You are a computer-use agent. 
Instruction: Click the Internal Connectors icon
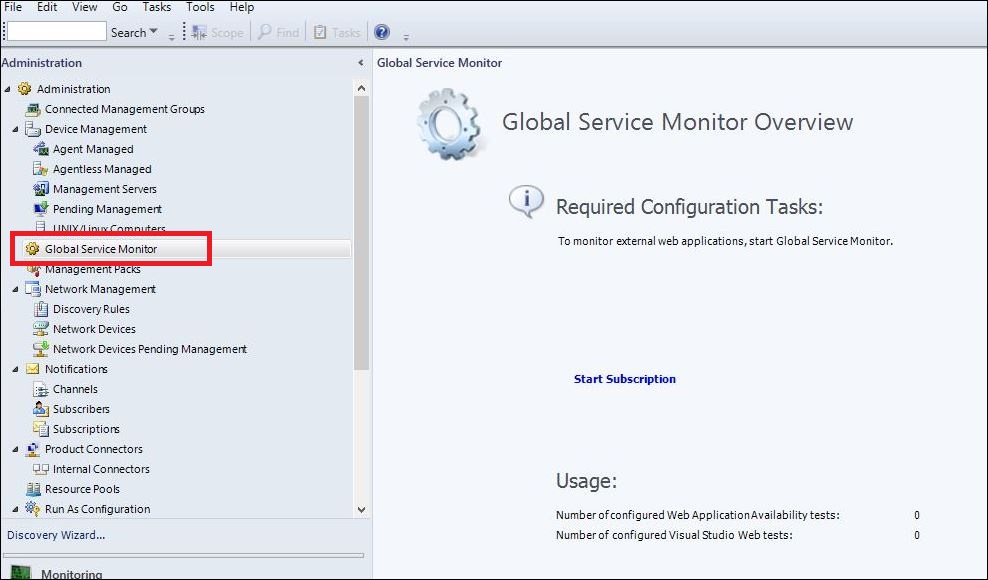coord(40,469)
